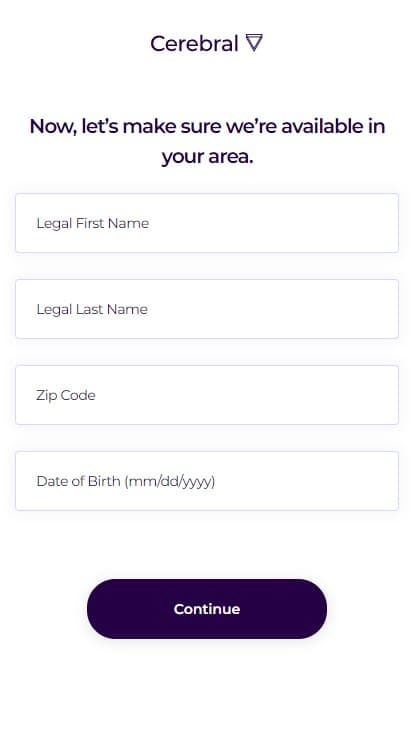Select the Legal Last Name input
414x736 pixels.
[x=207, y=309]
